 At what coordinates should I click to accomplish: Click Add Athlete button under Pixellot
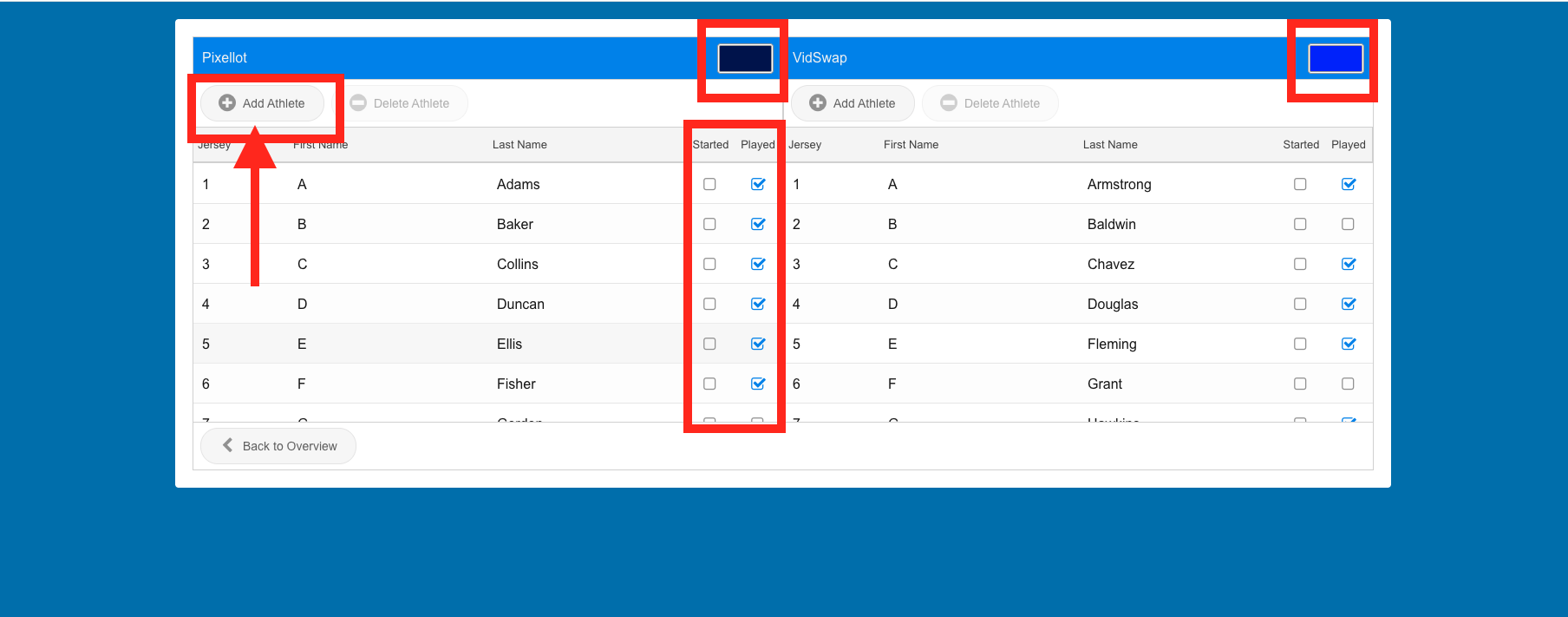pyautogui.click(x=262, y=103)
